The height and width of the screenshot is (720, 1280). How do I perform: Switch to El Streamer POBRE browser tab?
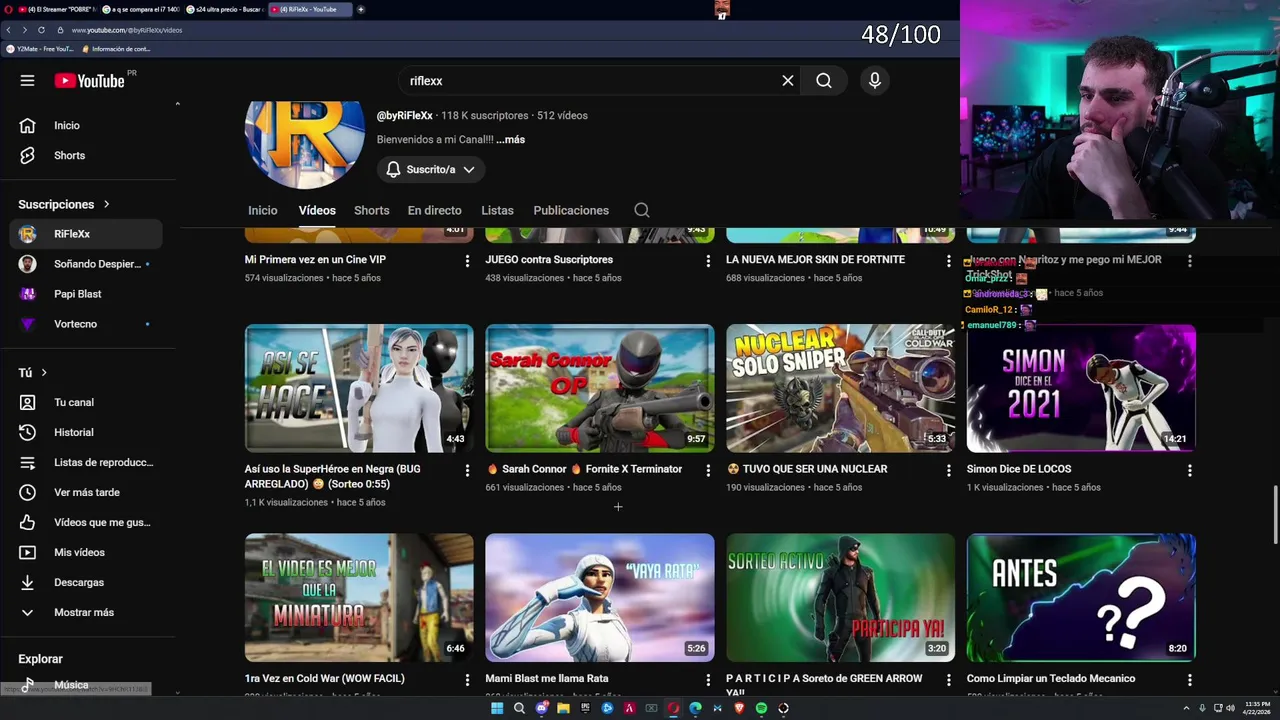pyautogui.click(x=60, y=9)
